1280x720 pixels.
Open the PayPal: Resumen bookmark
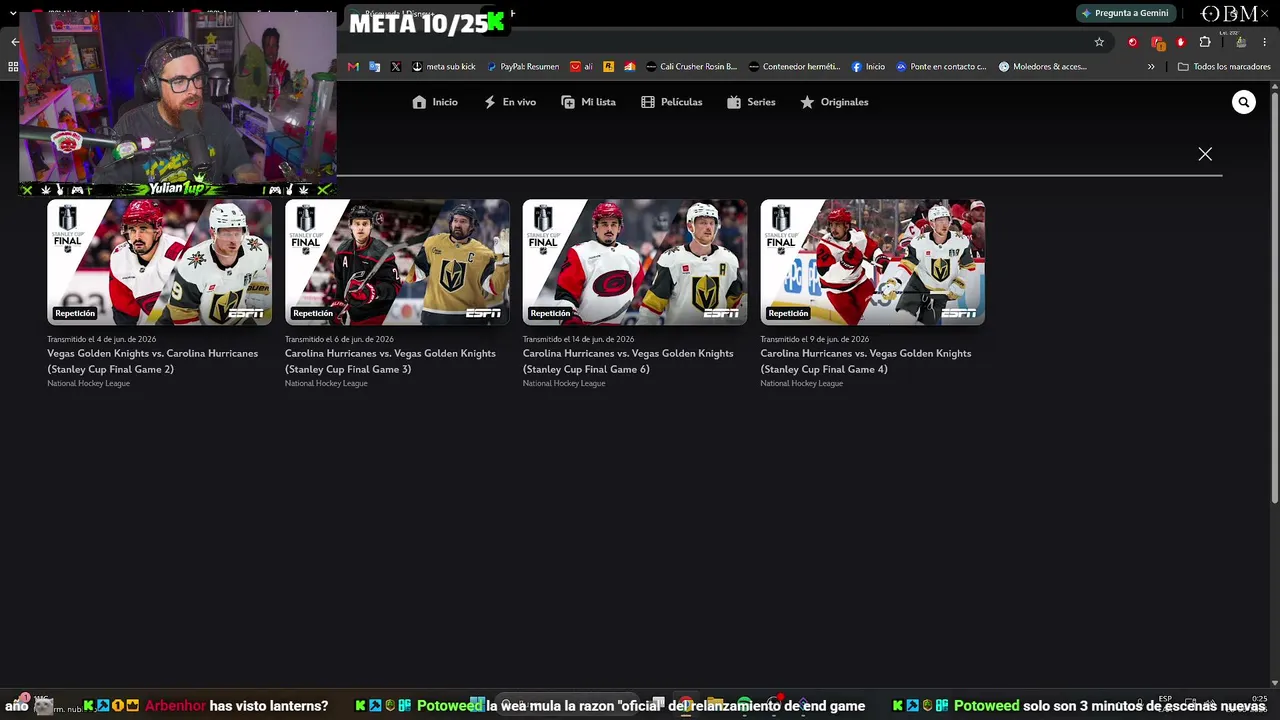523,67
